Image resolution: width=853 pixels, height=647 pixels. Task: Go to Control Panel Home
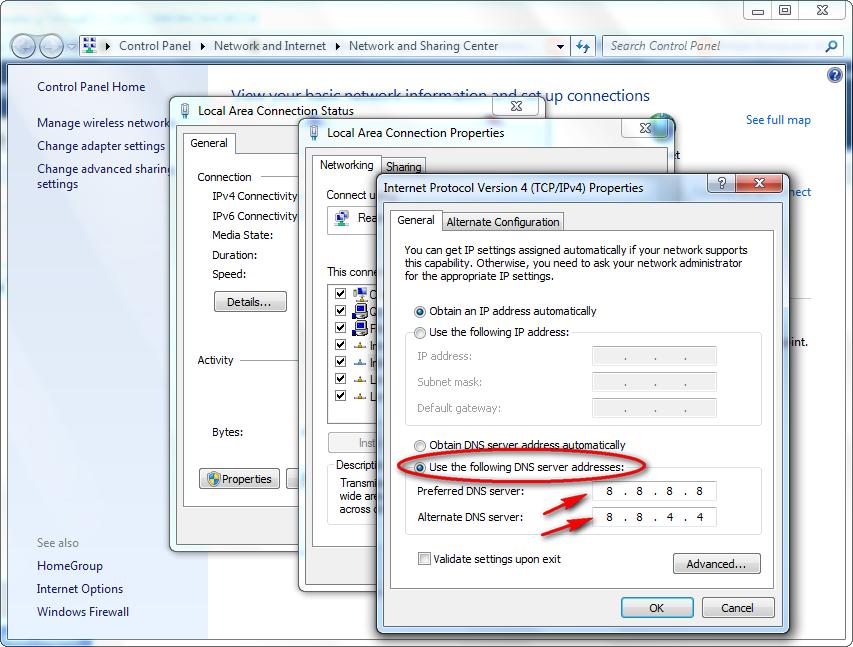pyautogui.click(x=91, y=87)
